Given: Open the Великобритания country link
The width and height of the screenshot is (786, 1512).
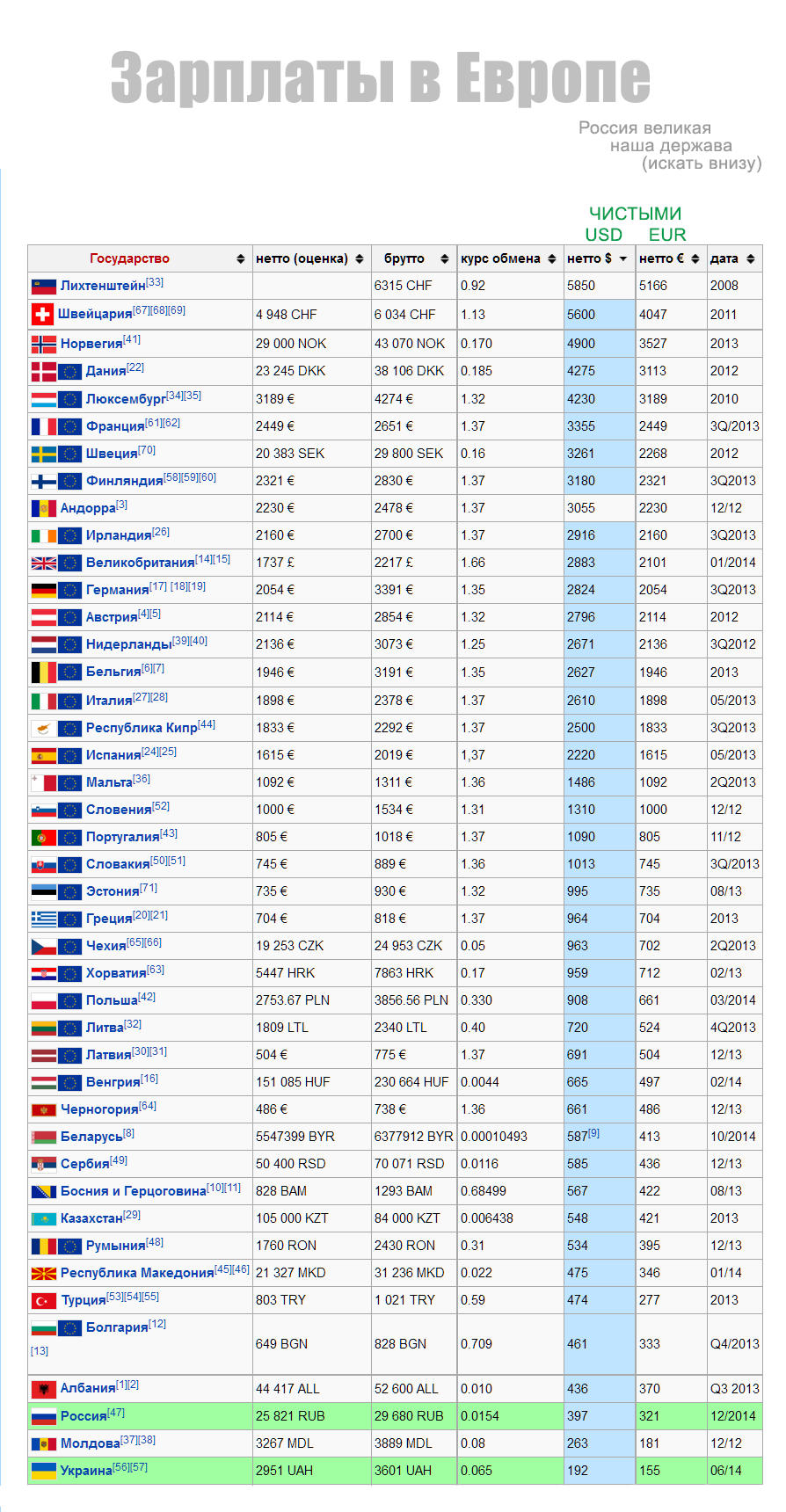Looking at the screenshot, I should click(140, 563).
